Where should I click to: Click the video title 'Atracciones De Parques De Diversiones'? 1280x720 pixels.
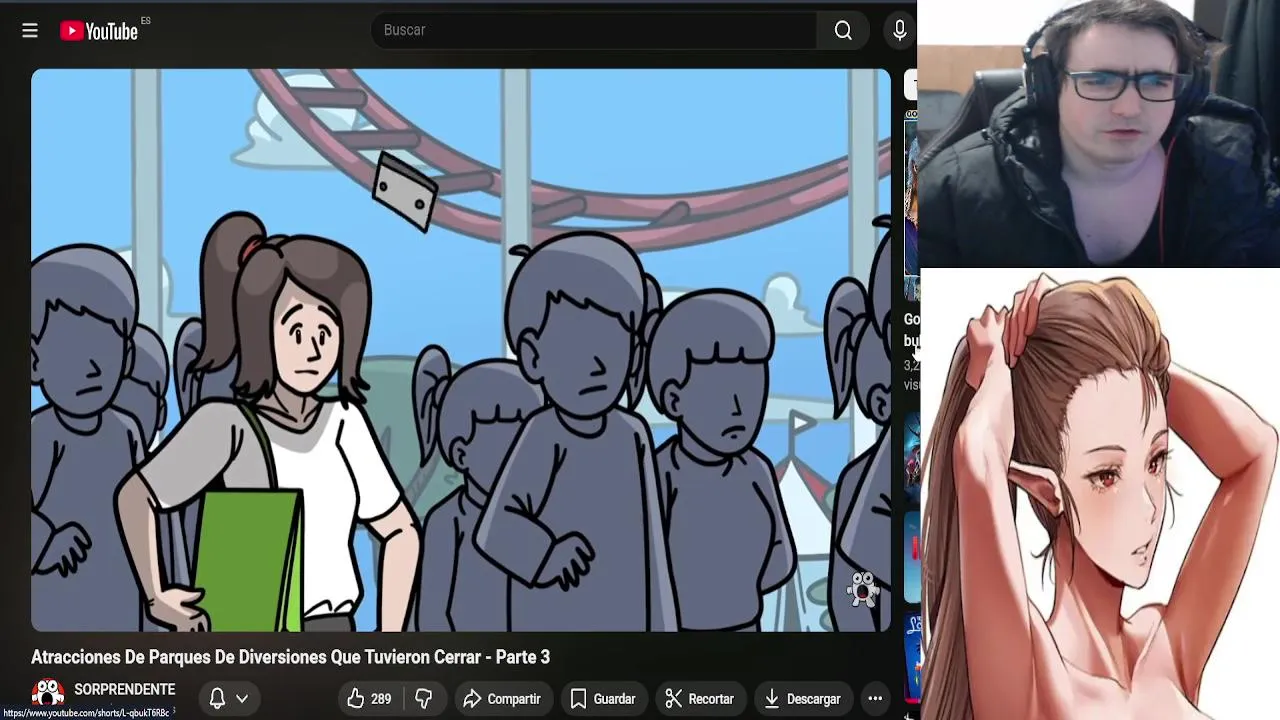point(290,657)
